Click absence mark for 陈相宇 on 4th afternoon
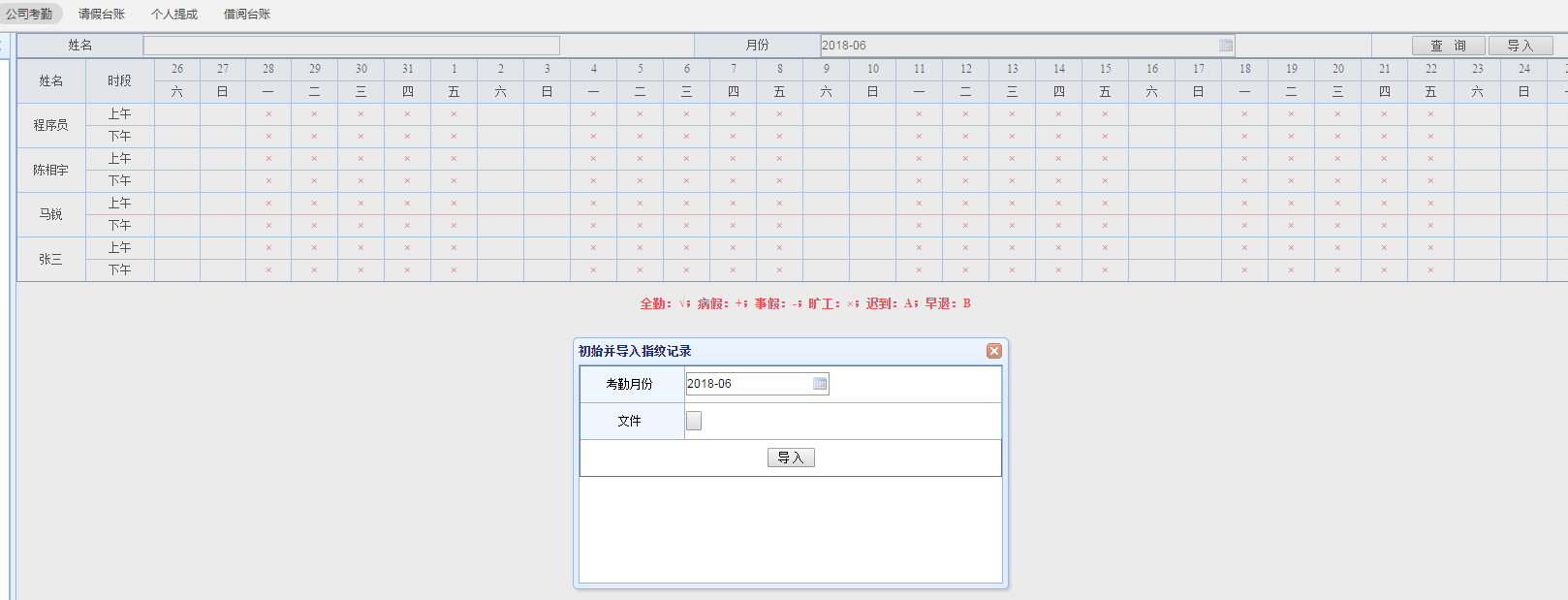Screen dimensions: 1568x600 pyautogui.click(x=593, y=181)
